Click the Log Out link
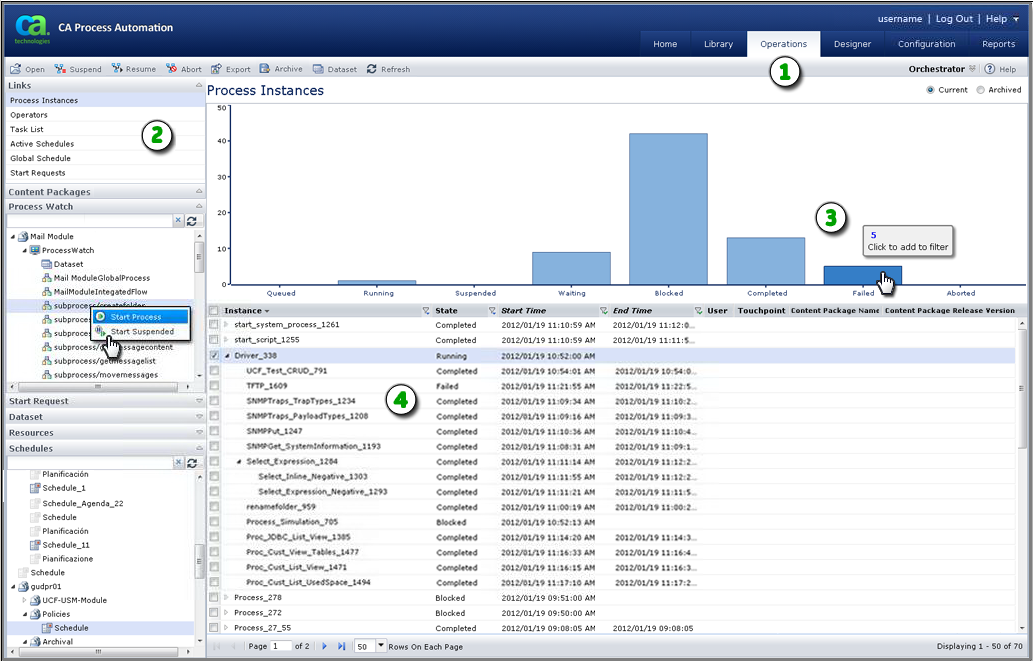This screenshot has height=661, width=1033. tap(954, 18)
